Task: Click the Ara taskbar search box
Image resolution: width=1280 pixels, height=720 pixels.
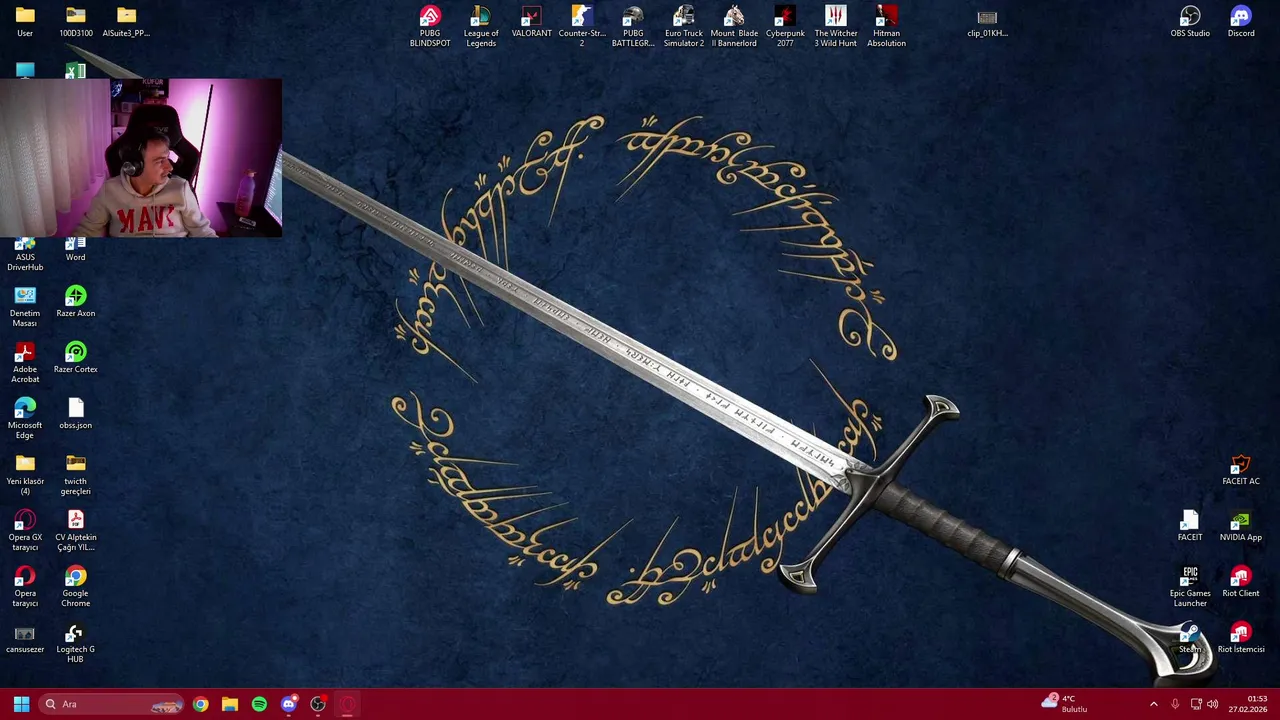Action: click(x=112, y=704)
